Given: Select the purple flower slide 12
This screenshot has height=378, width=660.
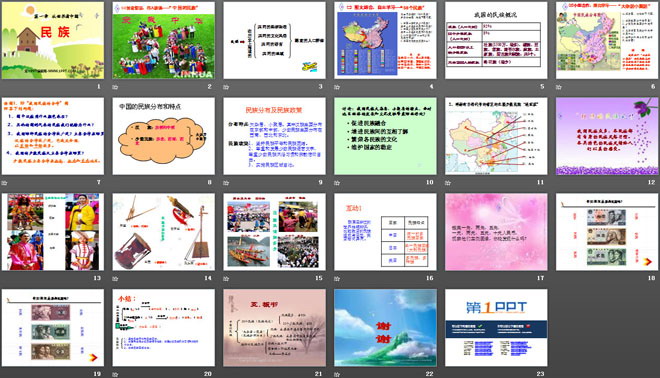Looking at the screenshot, I should point(607,136).
